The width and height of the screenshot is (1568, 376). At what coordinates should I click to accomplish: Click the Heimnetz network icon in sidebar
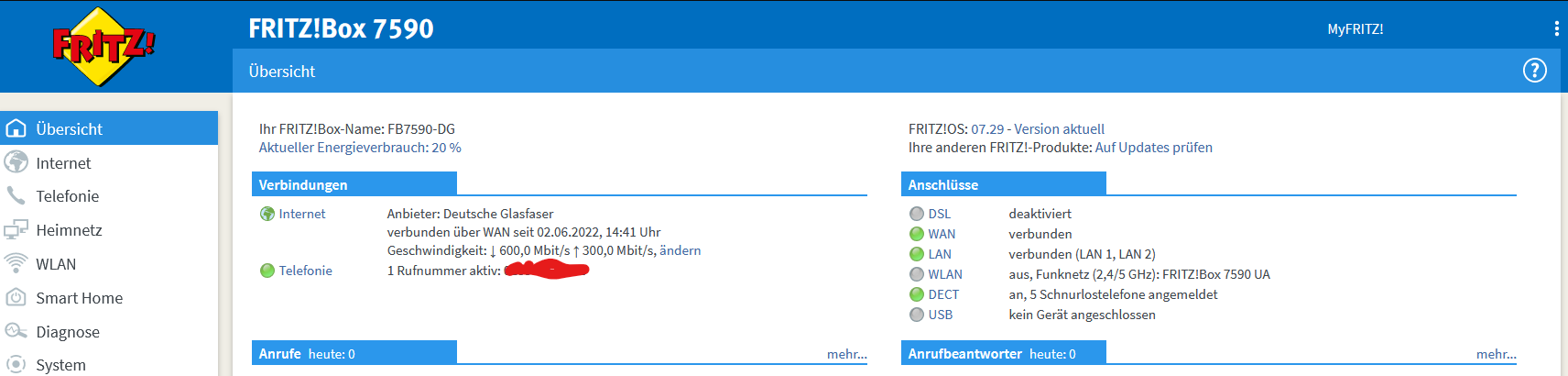[x=16, y=229]
